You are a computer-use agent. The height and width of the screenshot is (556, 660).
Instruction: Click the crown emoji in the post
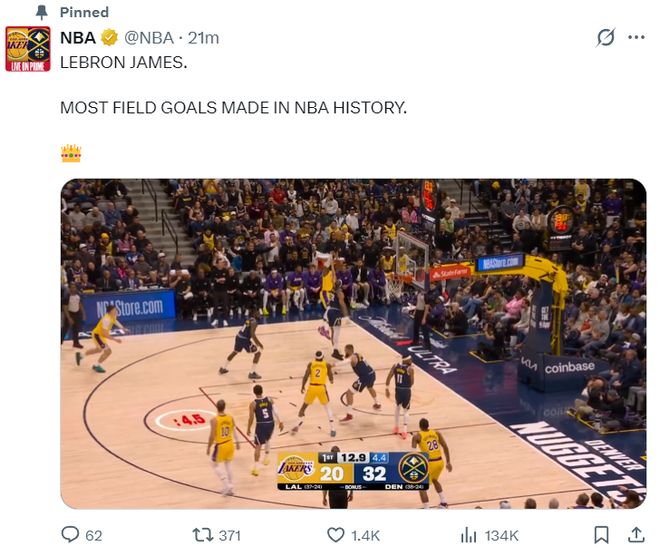(70, 153)
